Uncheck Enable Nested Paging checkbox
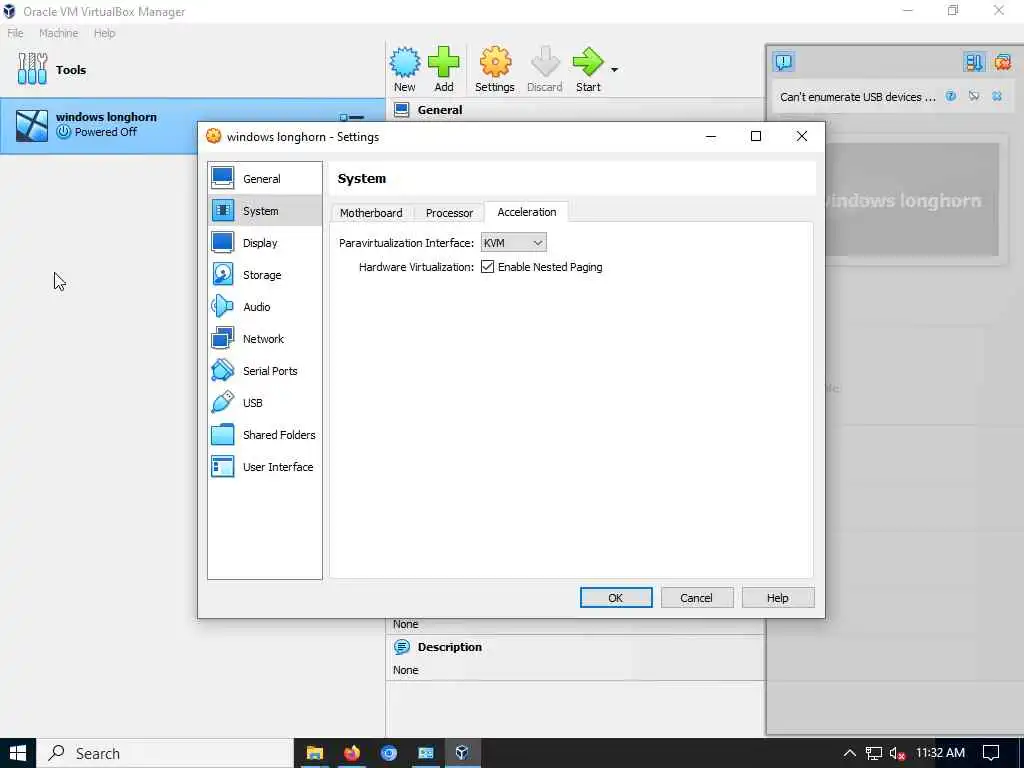1024x768 pixels. point(487,266)
